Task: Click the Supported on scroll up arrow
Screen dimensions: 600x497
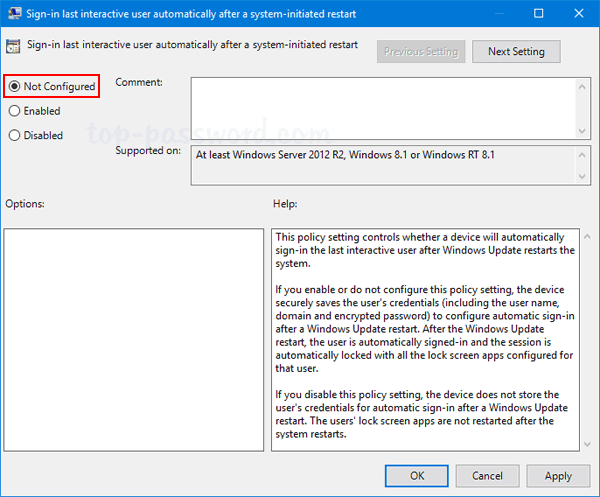Action: point(582,155)
